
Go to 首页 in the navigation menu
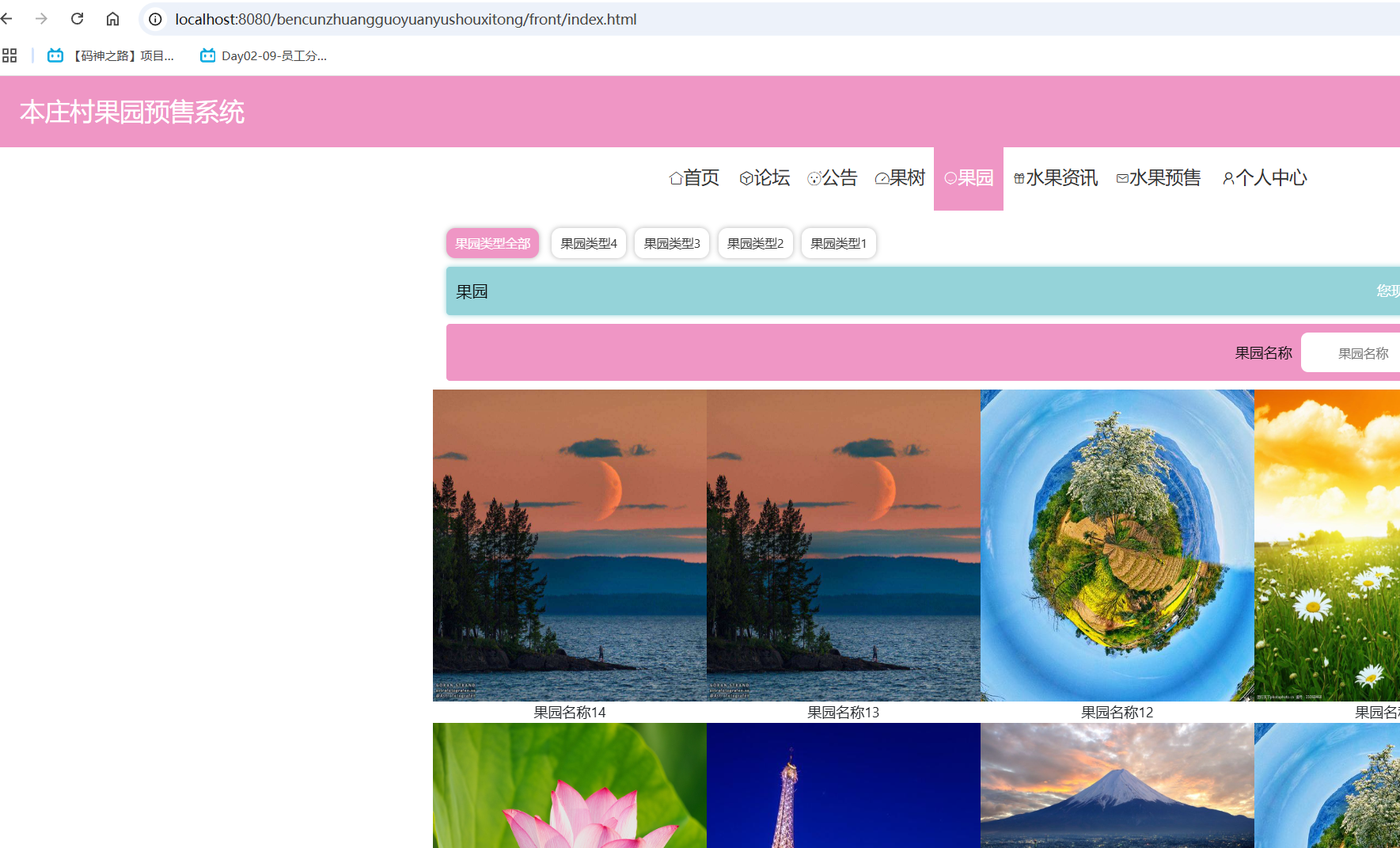(x=694, y=178)
